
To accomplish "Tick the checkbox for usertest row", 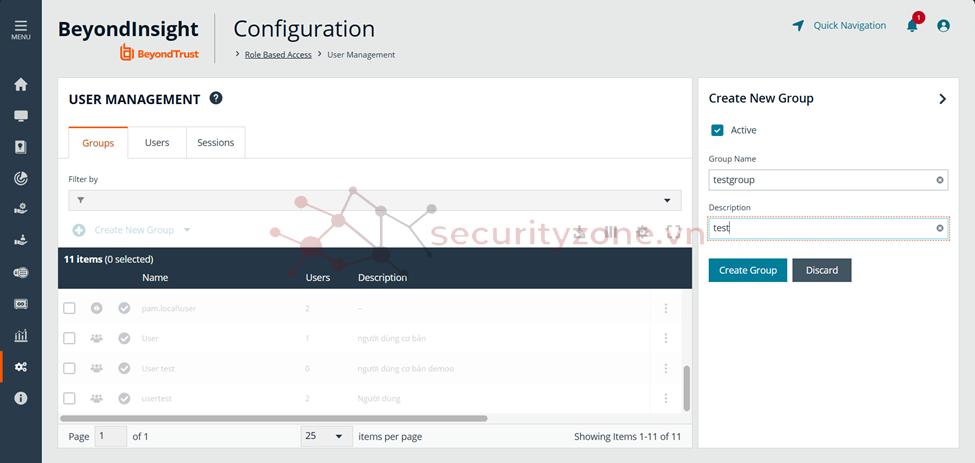I will coord(69,398).
